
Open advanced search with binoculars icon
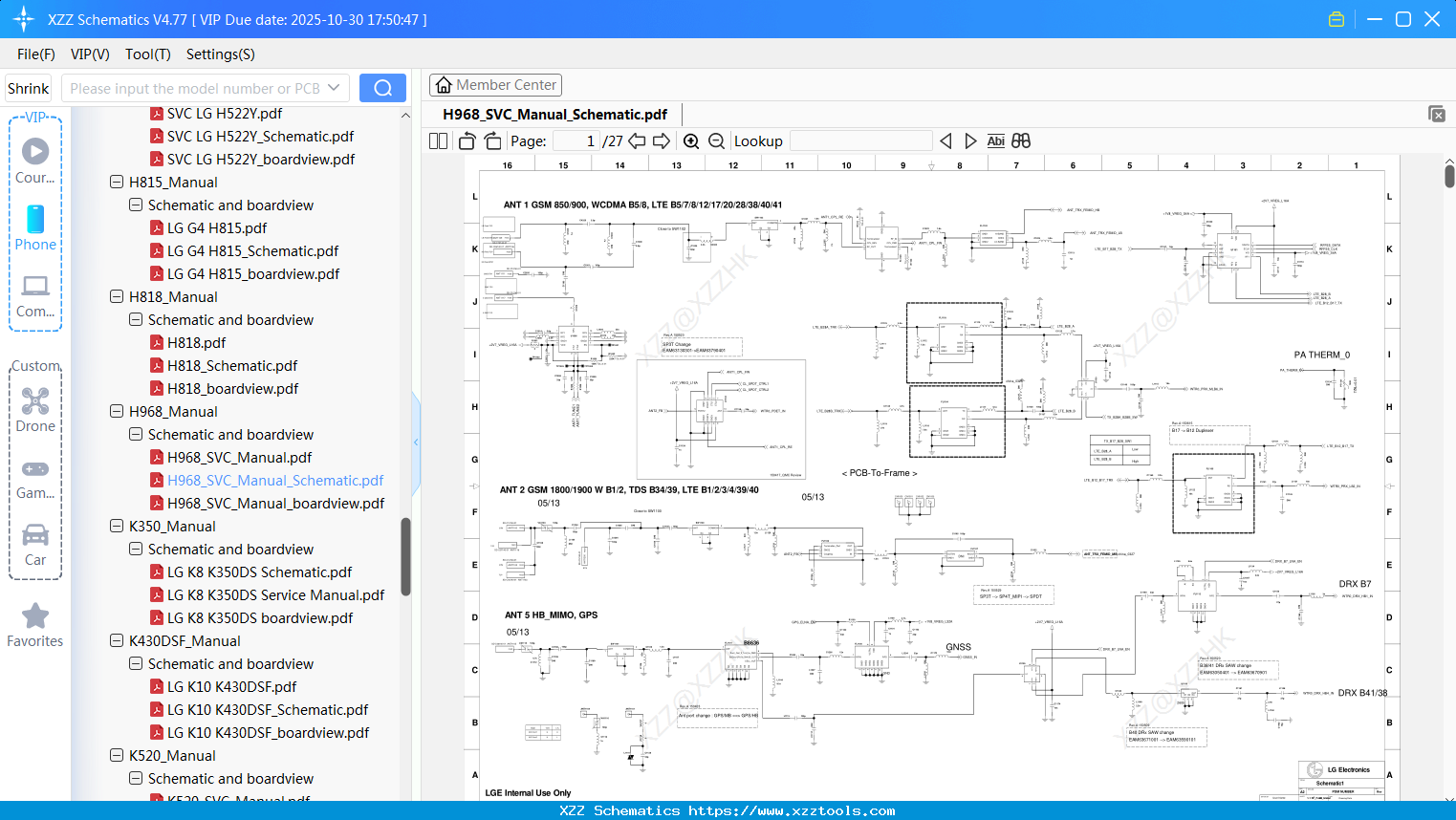click(x=1020, y=140)
